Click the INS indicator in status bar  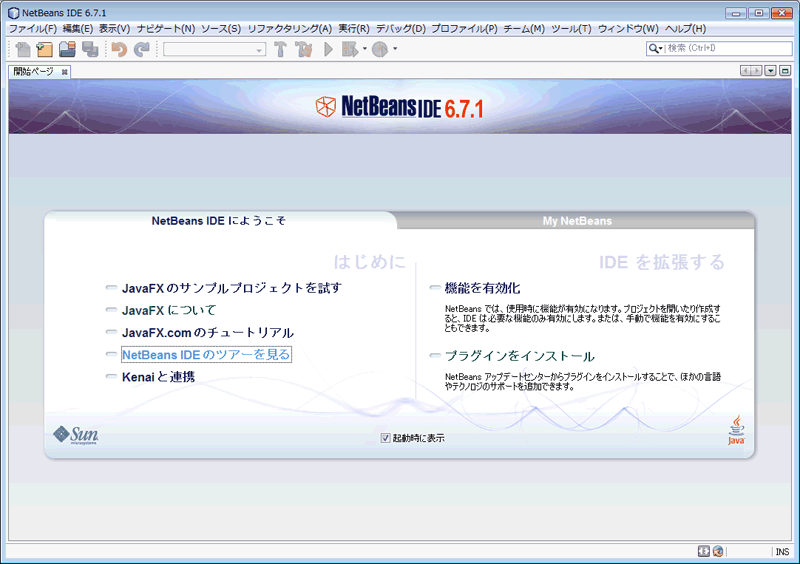click(782, 552)
